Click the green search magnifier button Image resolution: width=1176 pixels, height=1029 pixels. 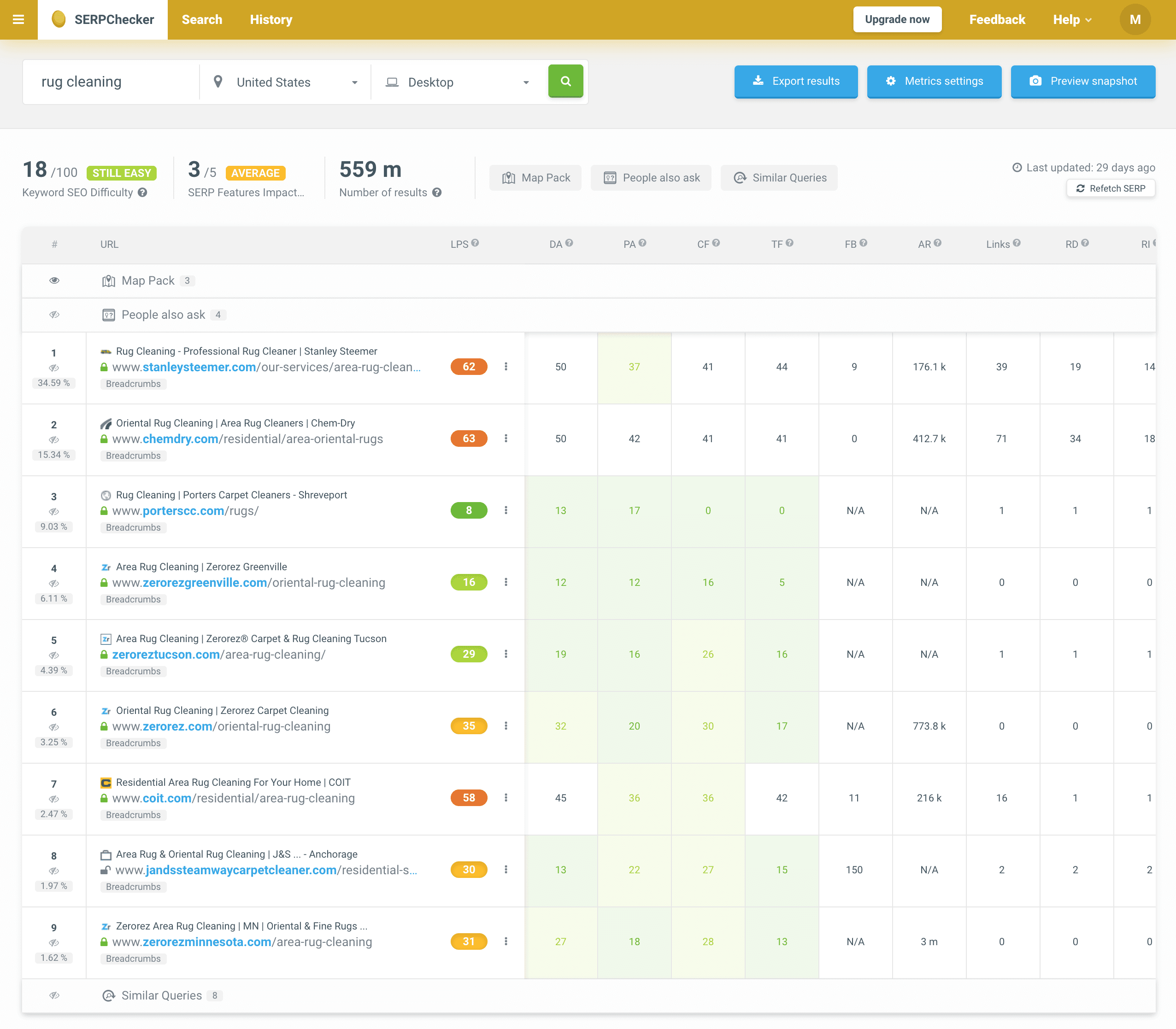[x=565, y=82]
